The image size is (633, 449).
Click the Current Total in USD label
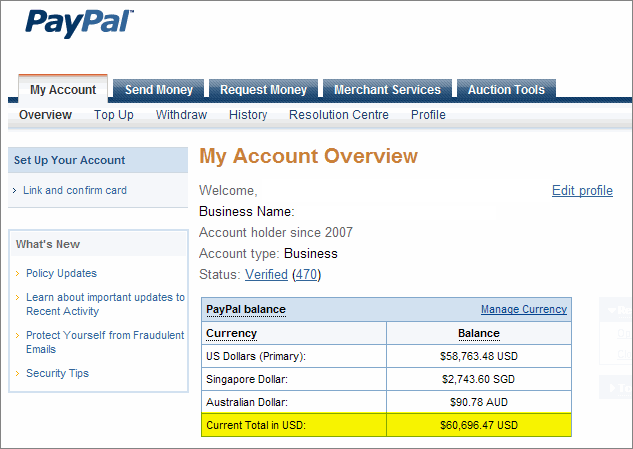click(256, 425)
